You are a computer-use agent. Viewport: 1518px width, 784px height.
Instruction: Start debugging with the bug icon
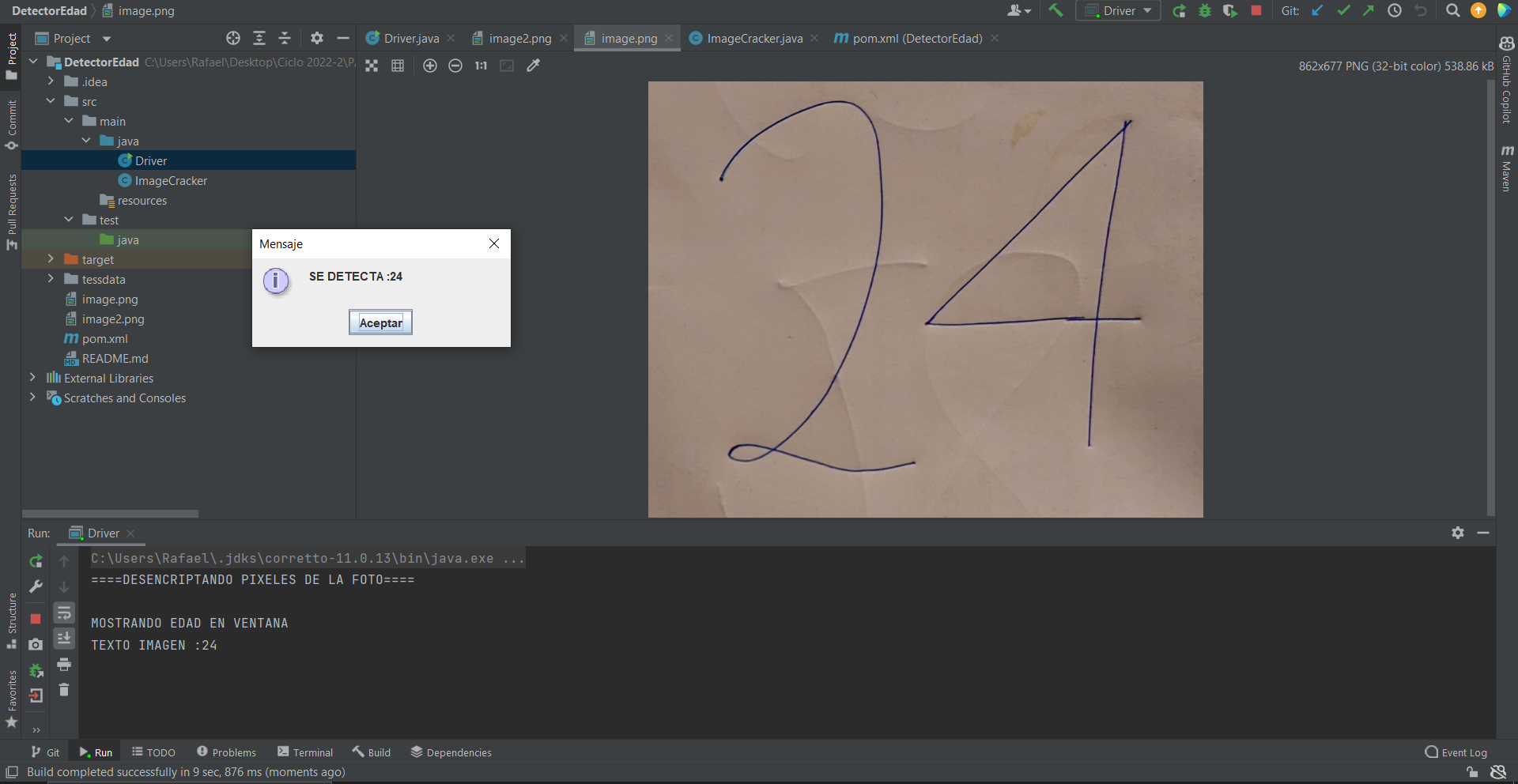1204,11
